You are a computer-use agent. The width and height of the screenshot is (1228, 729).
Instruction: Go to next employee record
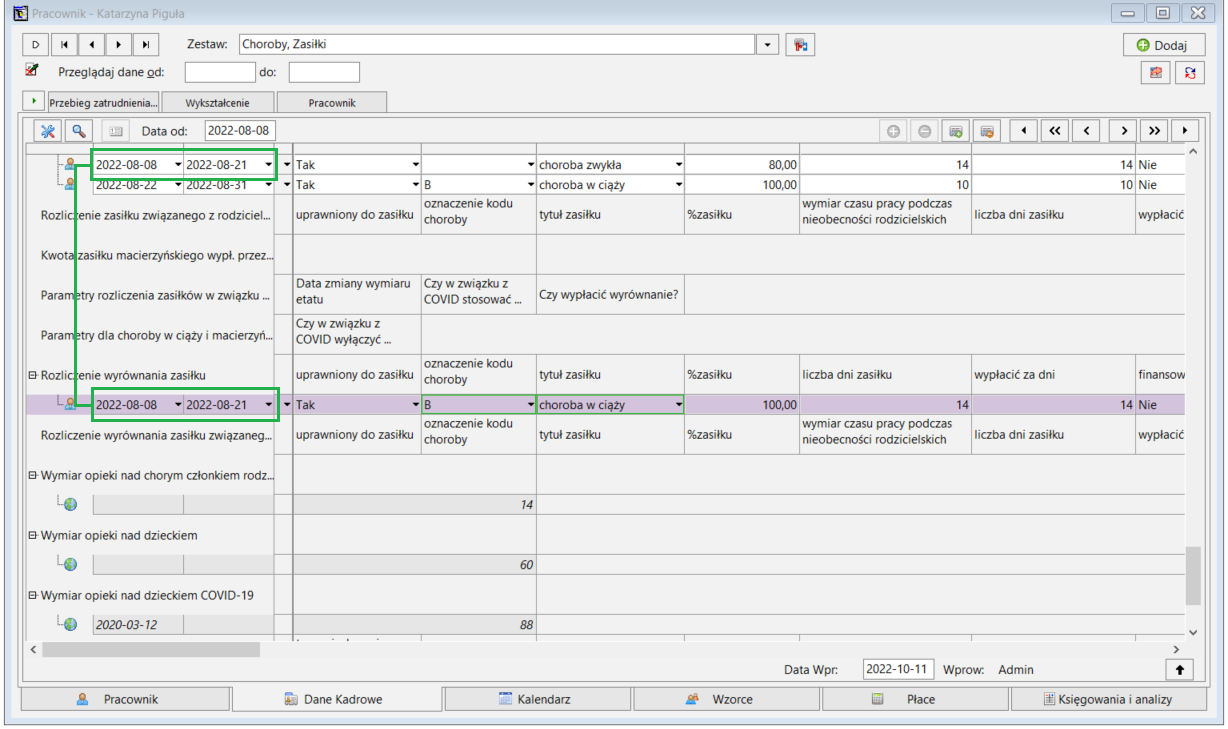(x=119, y=44)
